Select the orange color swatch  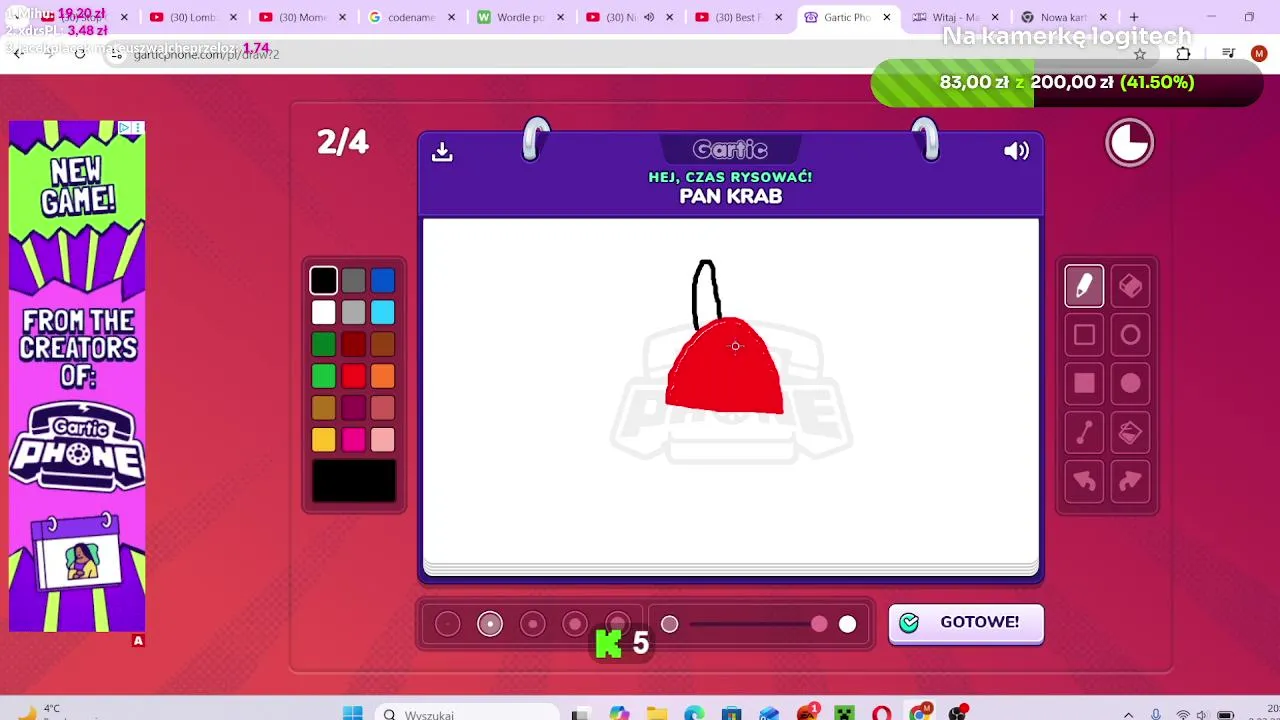coord(383,376)
